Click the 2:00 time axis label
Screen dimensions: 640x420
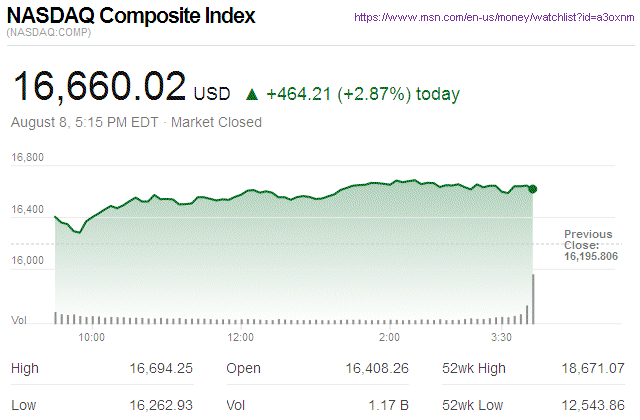point(389,337)
